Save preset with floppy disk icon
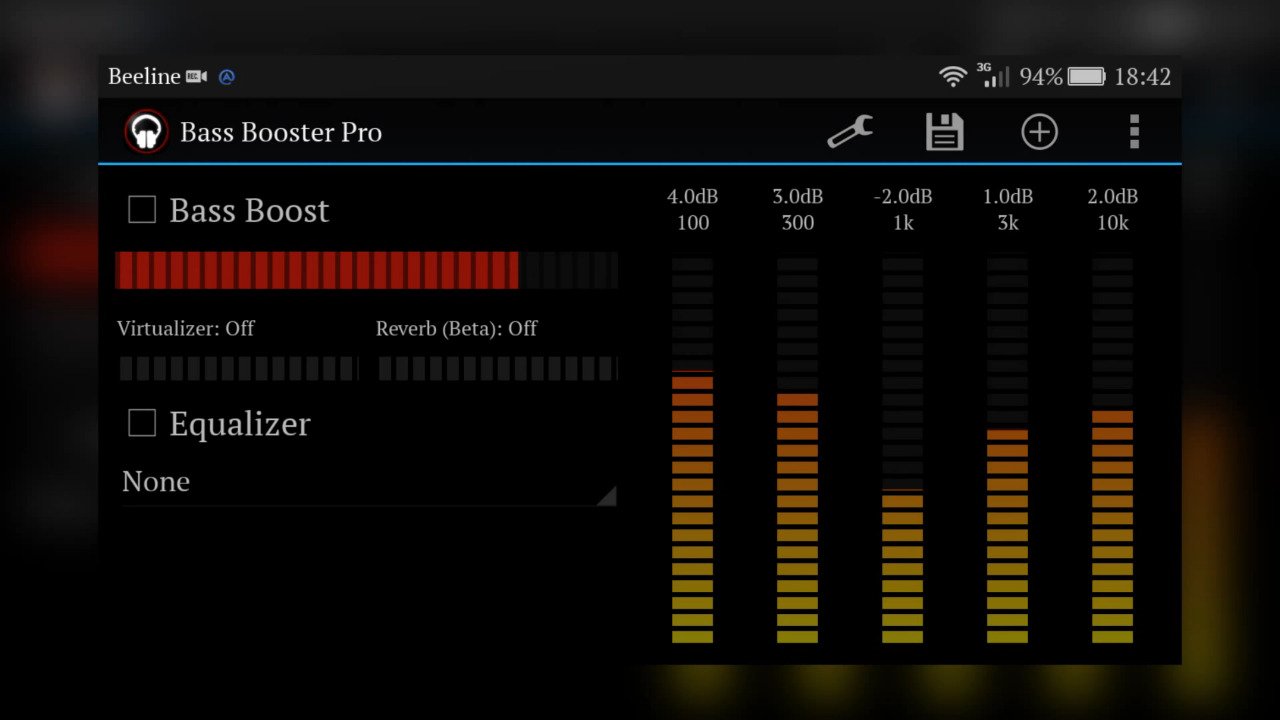Image resolution: width=1280 pixels, height=720 pixels. (x=944, y=132)
